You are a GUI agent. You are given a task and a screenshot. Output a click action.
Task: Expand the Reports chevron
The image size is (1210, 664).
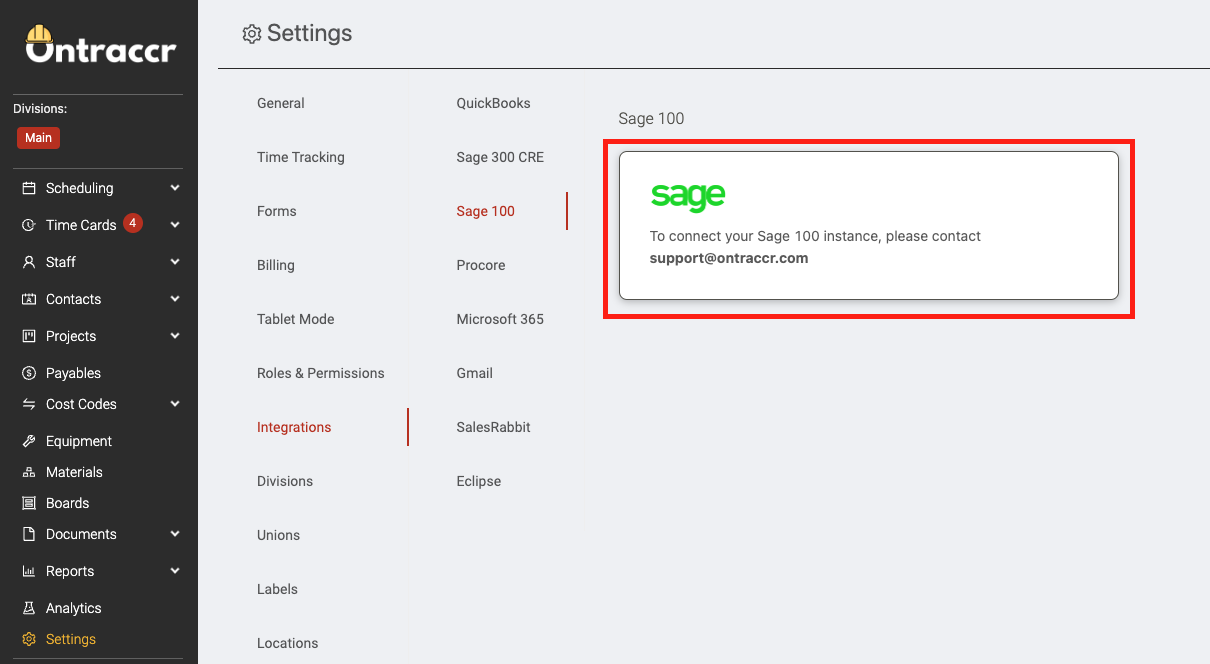[175, 571]
